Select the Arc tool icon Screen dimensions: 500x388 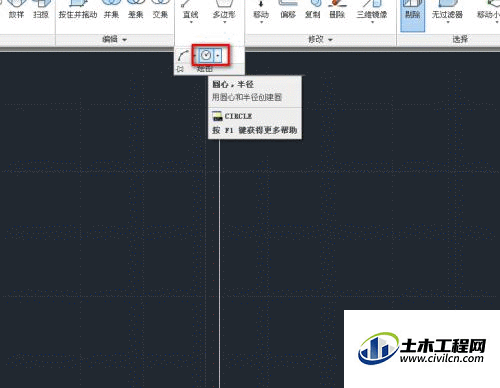pyautogui.click(x=183, y=55)
